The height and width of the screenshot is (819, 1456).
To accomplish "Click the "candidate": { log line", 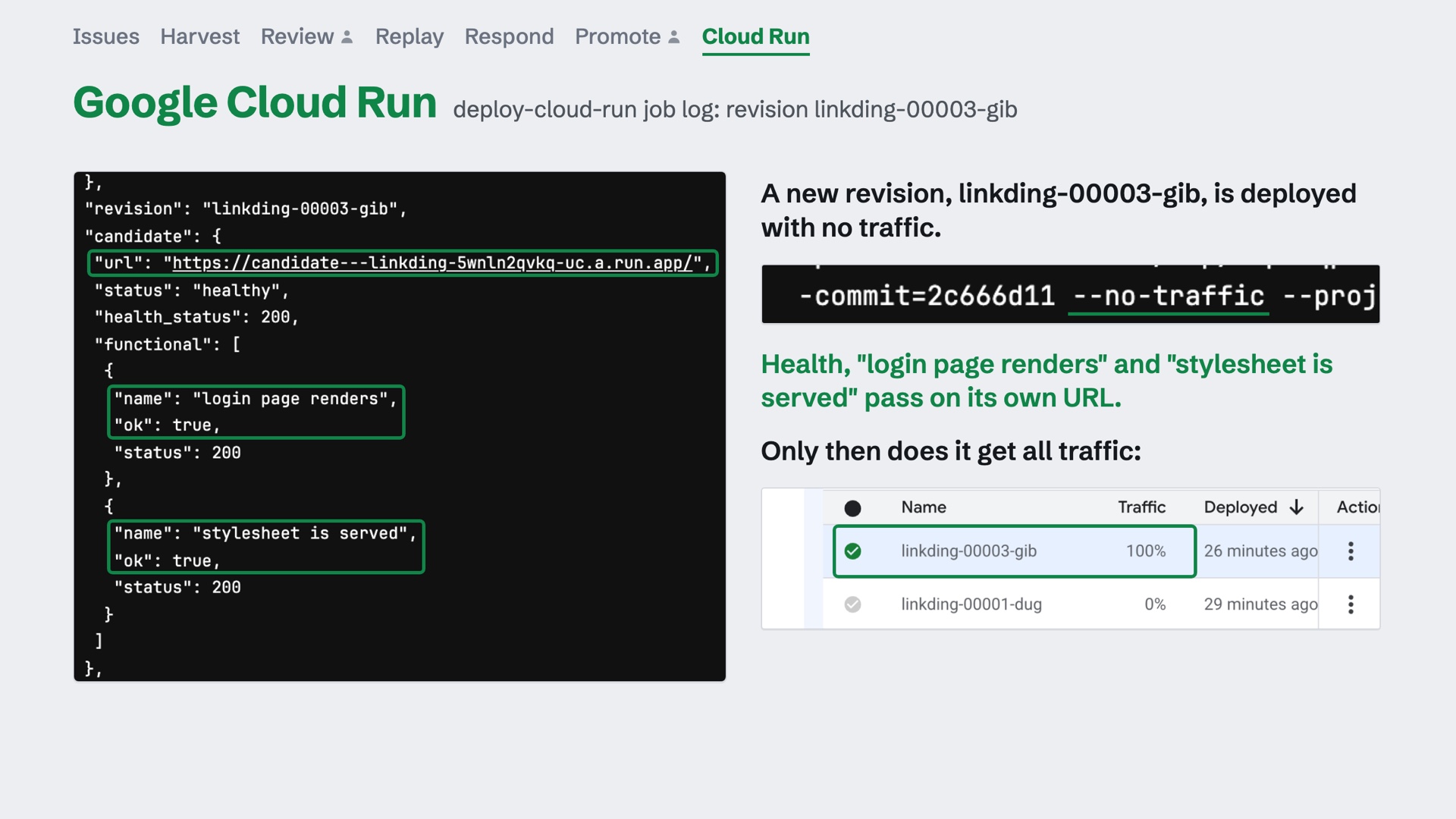I will point(152,237).
